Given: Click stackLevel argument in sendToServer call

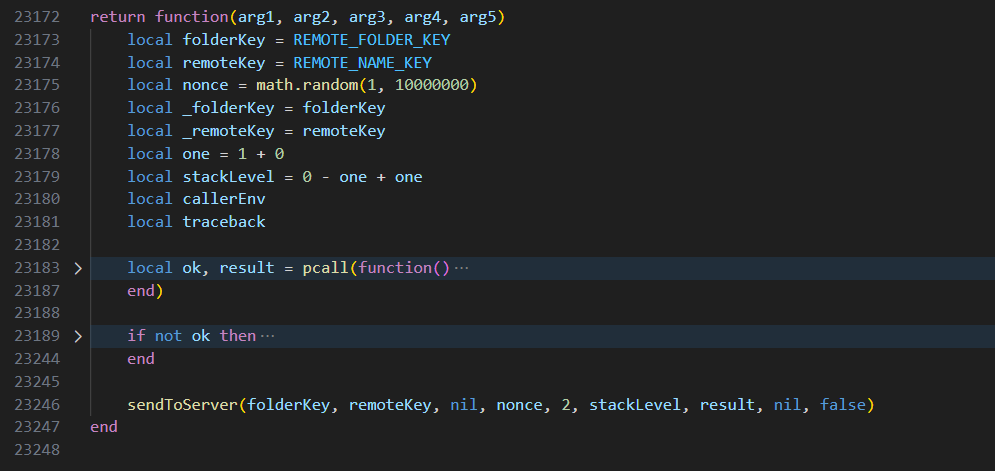Looking at the screenshot, I should (x=635, y=404).
